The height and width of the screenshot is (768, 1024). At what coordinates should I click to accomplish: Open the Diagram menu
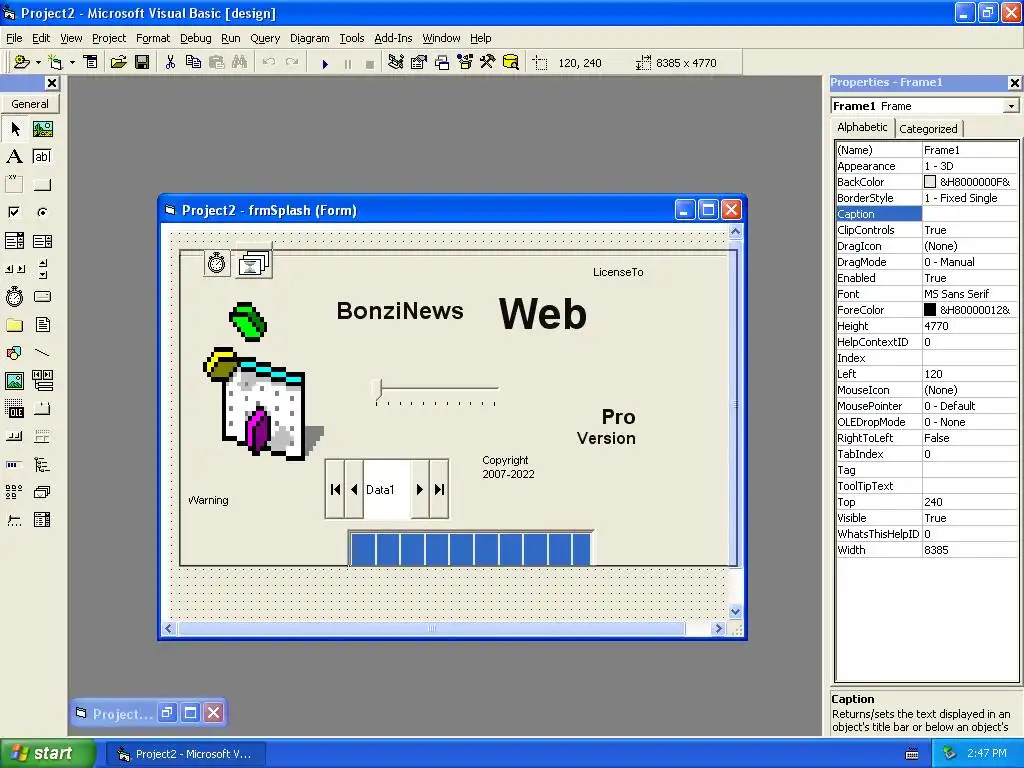click(310, 38)
